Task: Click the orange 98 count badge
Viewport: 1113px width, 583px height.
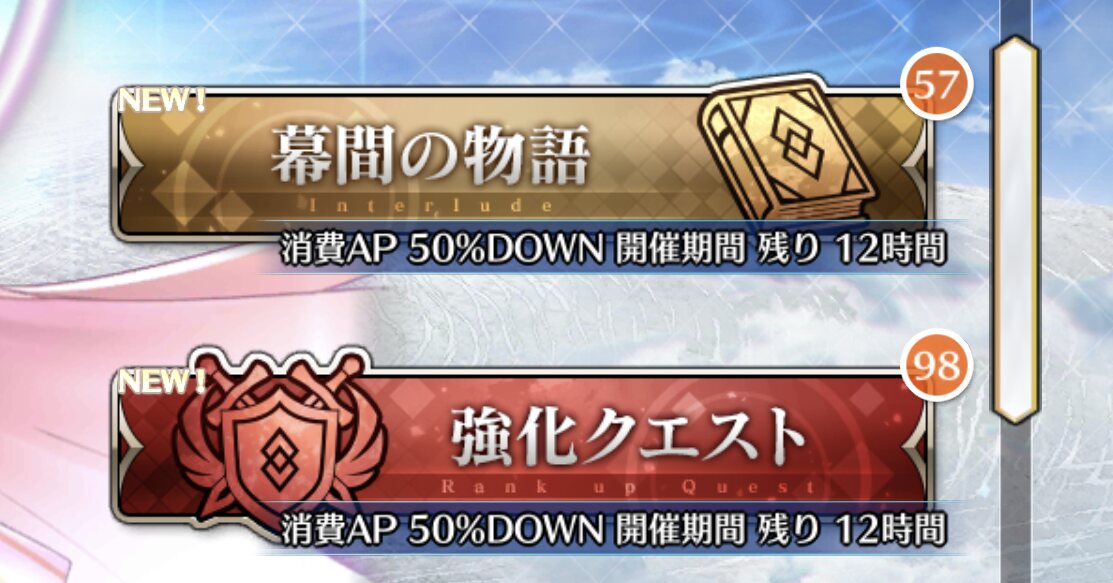Action: tap(936, 366)
